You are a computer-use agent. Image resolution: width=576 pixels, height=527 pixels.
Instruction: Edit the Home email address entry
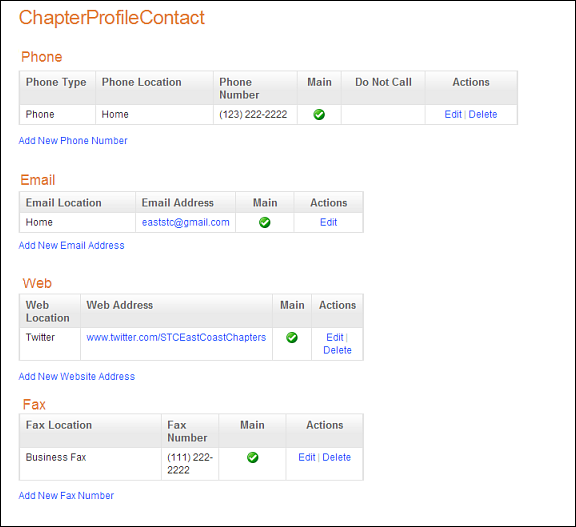coord(328,222)
